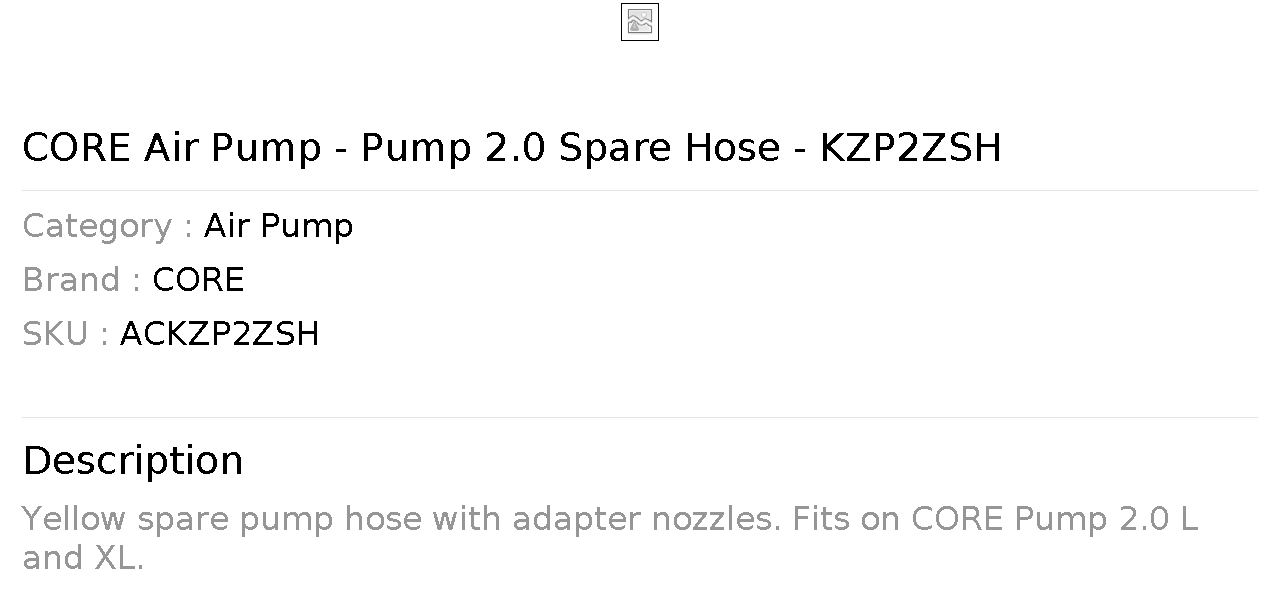Image resolution: width=1280 pixels, height=599 pixels.
Task: Click the 'Category :' label
Action: coord(107,226)
